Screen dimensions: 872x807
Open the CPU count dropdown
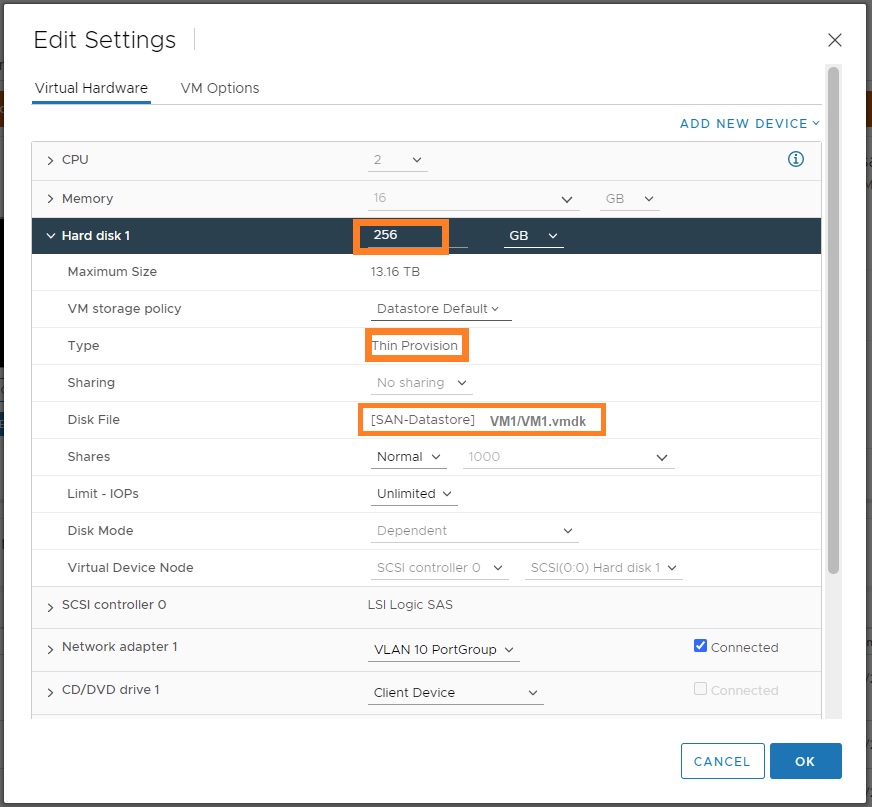tap(398, 160)
